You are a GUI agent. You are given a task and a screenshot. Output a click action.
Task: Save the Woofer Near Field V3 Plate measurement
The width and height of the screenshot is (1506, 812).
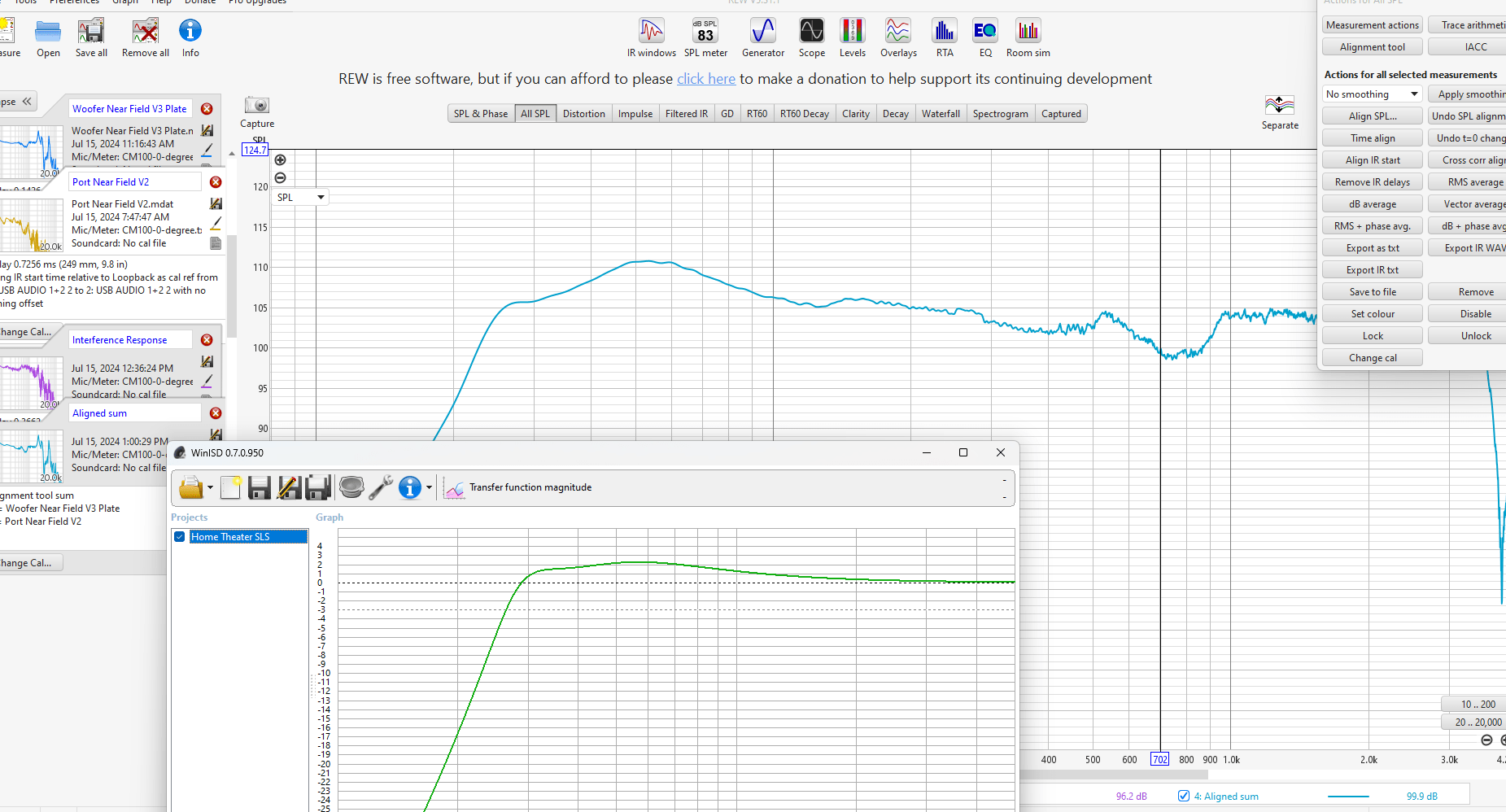(207, 130)
